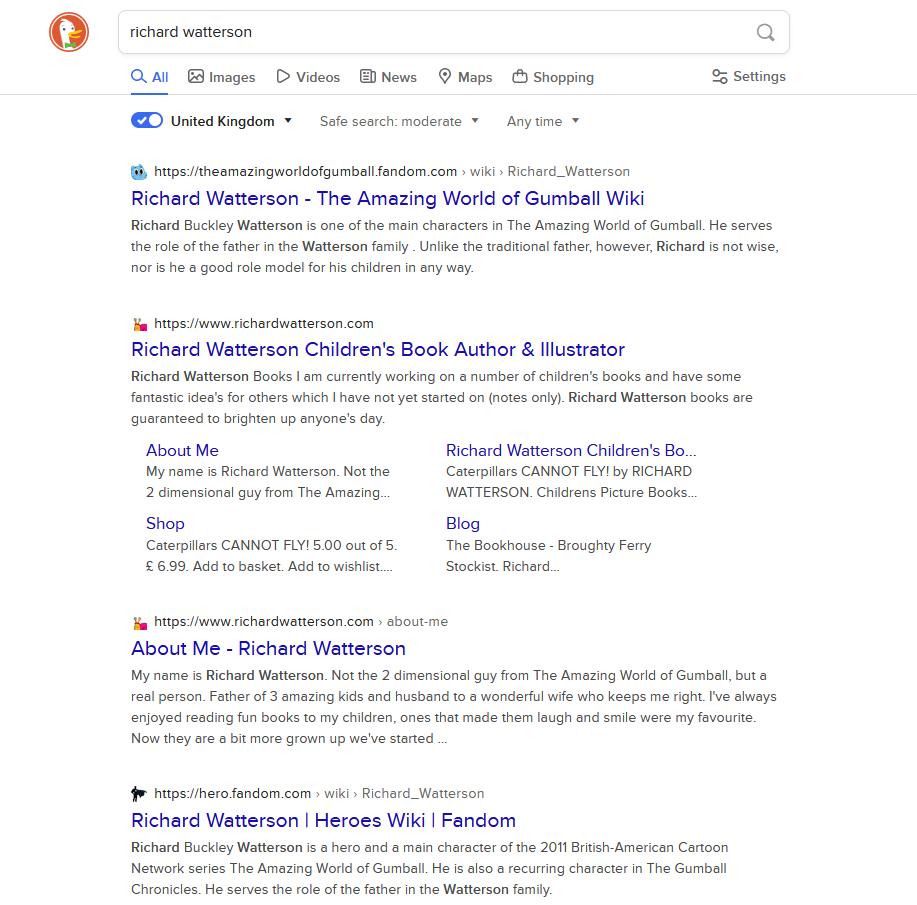Expand the United Kingdom region dropdown
917x905 pixels.
point(232,121)
